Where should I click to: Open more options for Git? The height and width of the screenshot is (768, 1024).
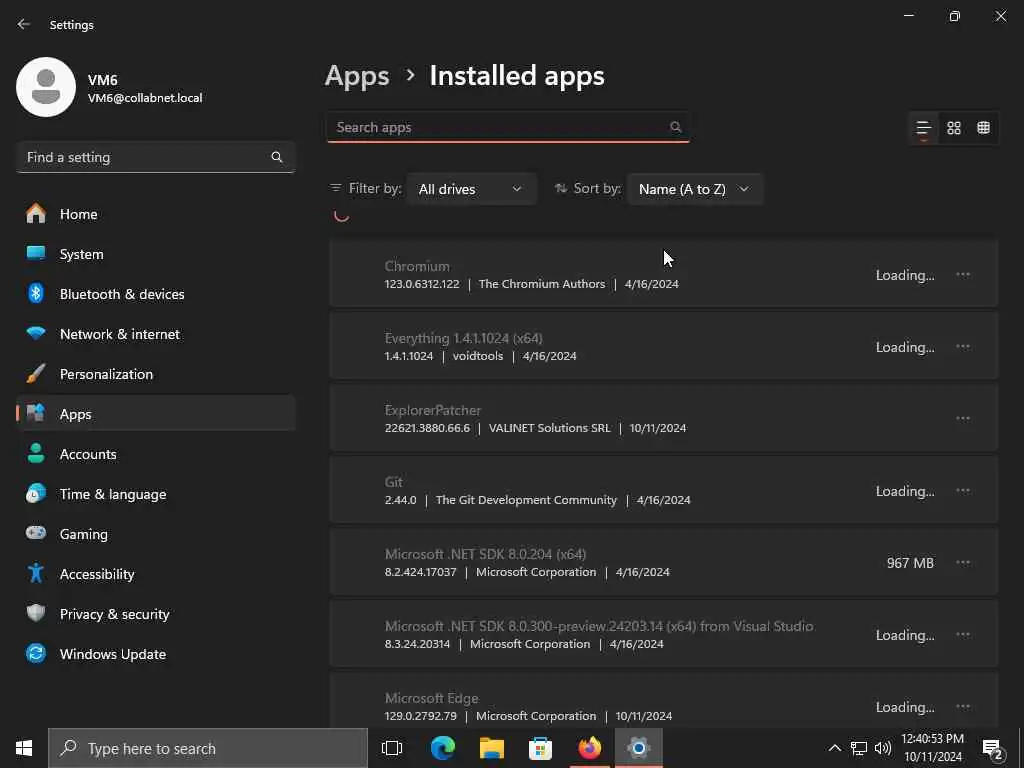[963, 490]
